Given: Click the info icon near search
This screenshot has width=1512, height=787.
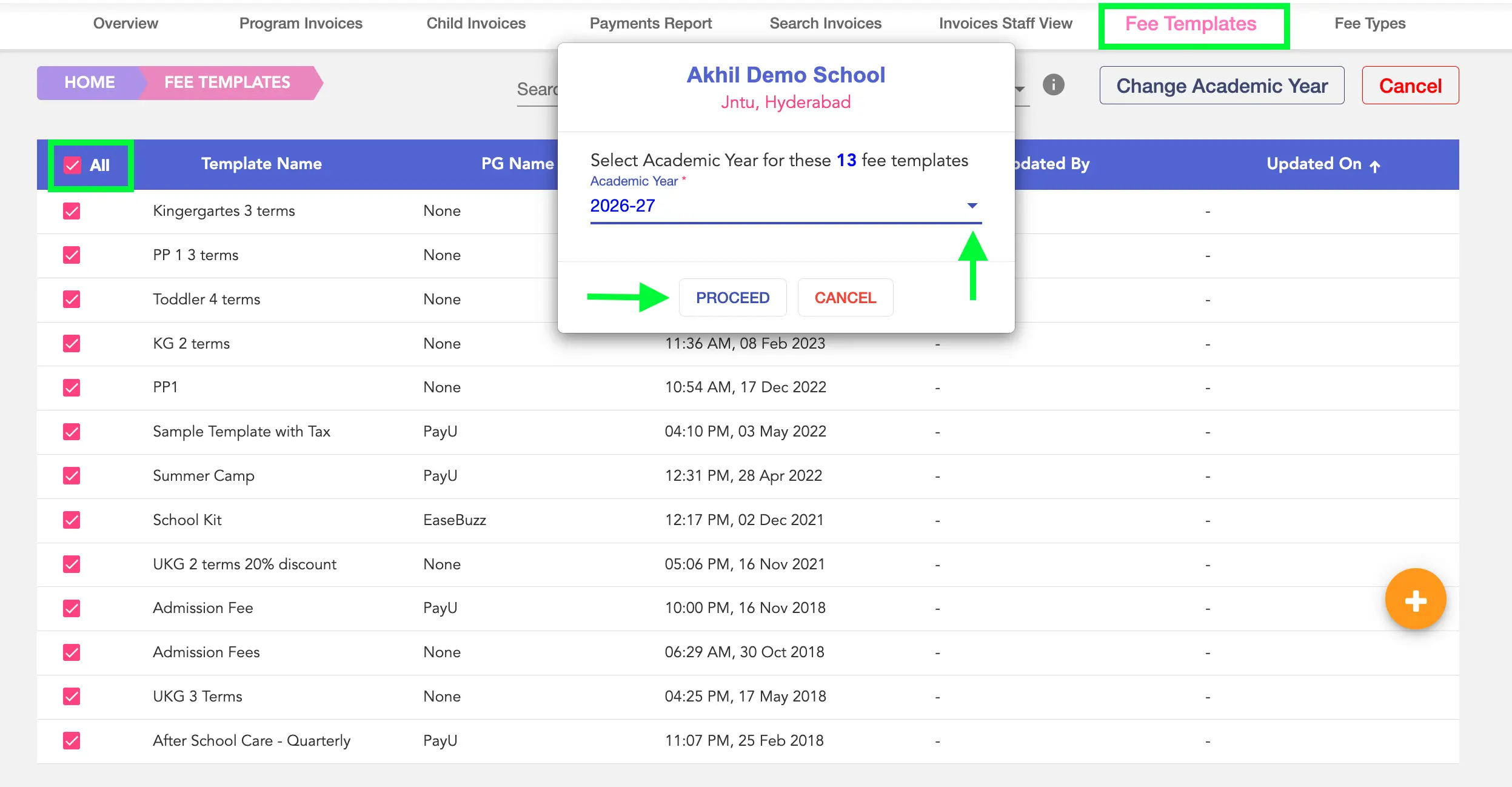Looking at the screenshot, I should click(1053, 85).
